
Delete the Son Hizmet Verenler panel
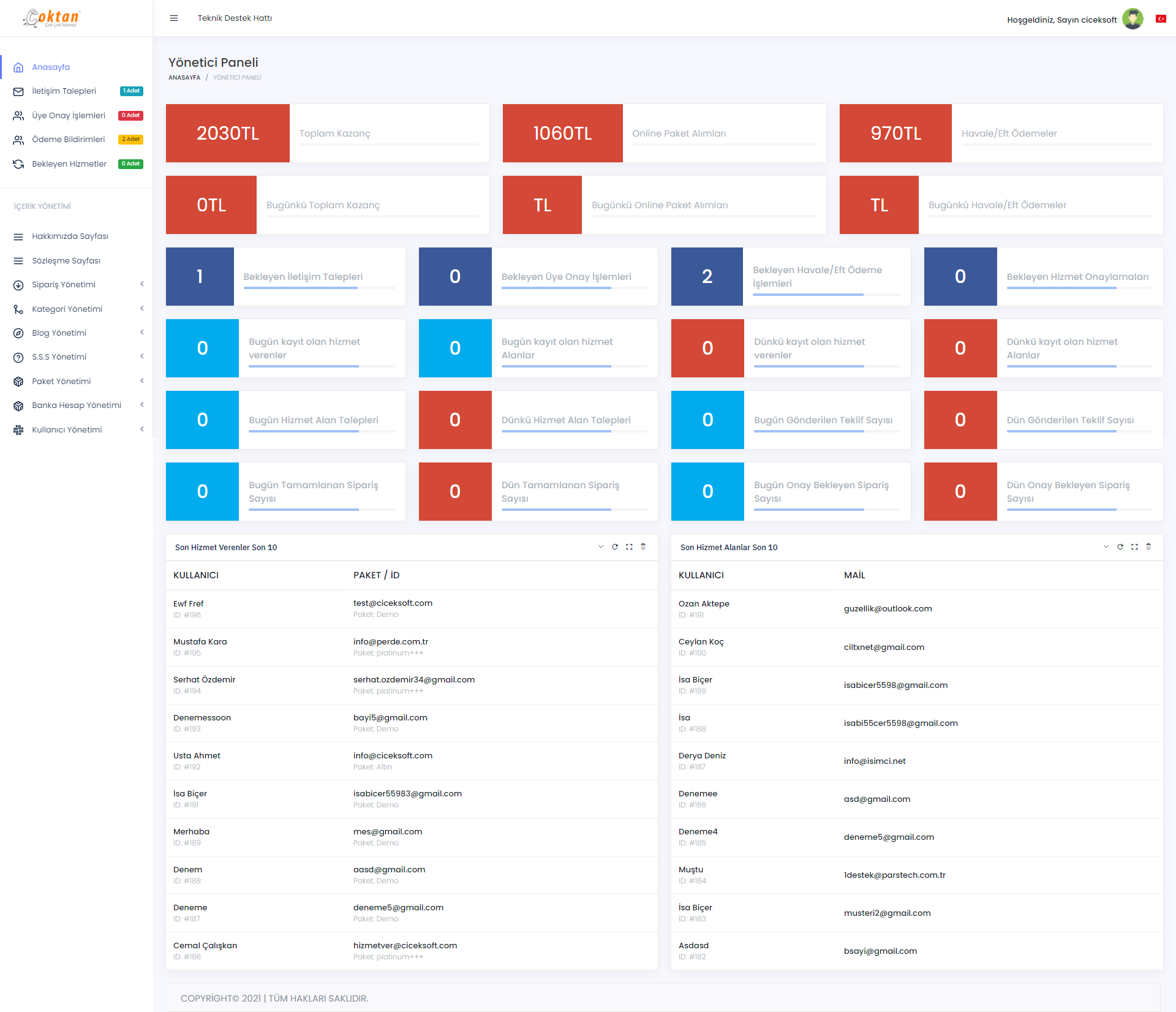tap(643, 546)
